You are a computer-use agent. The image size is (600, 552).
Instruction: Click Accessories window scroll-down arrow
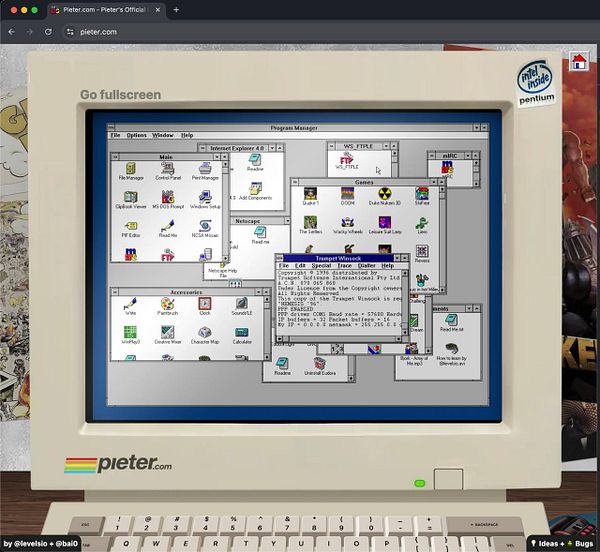click(267, 356)
